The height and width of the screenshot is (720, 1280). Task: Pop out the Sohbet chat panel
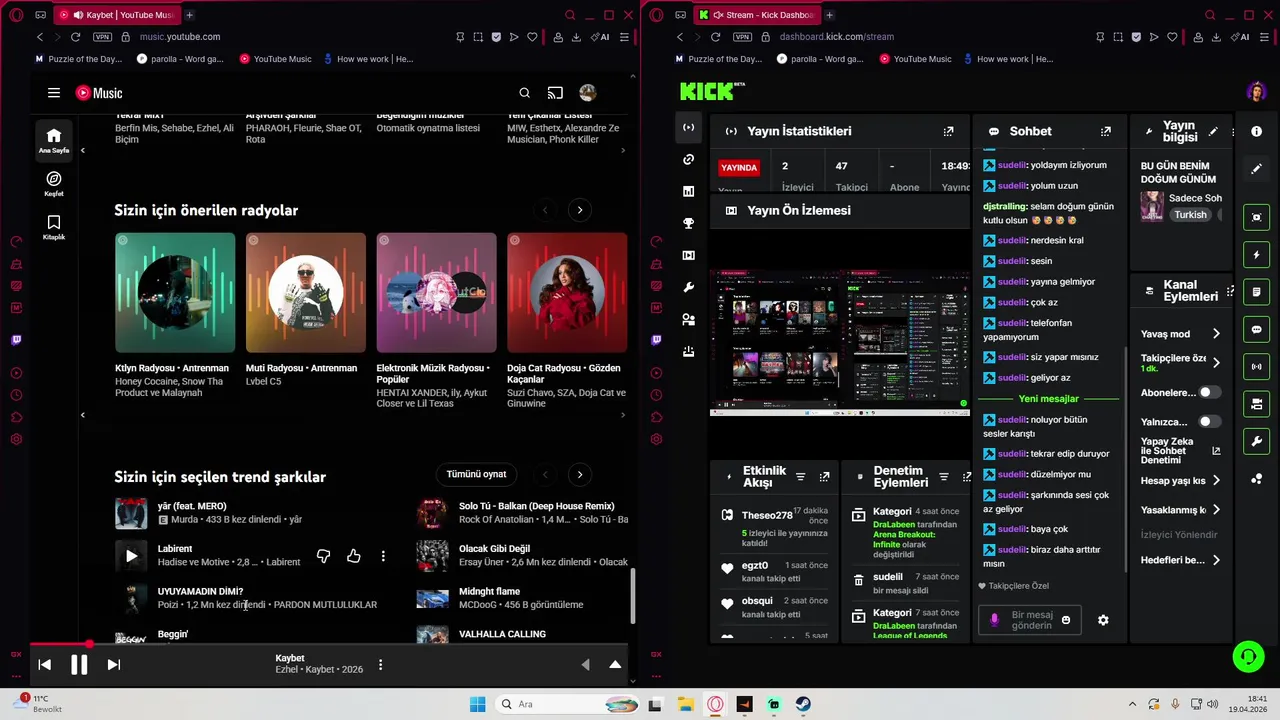[x=1105, y=131]
